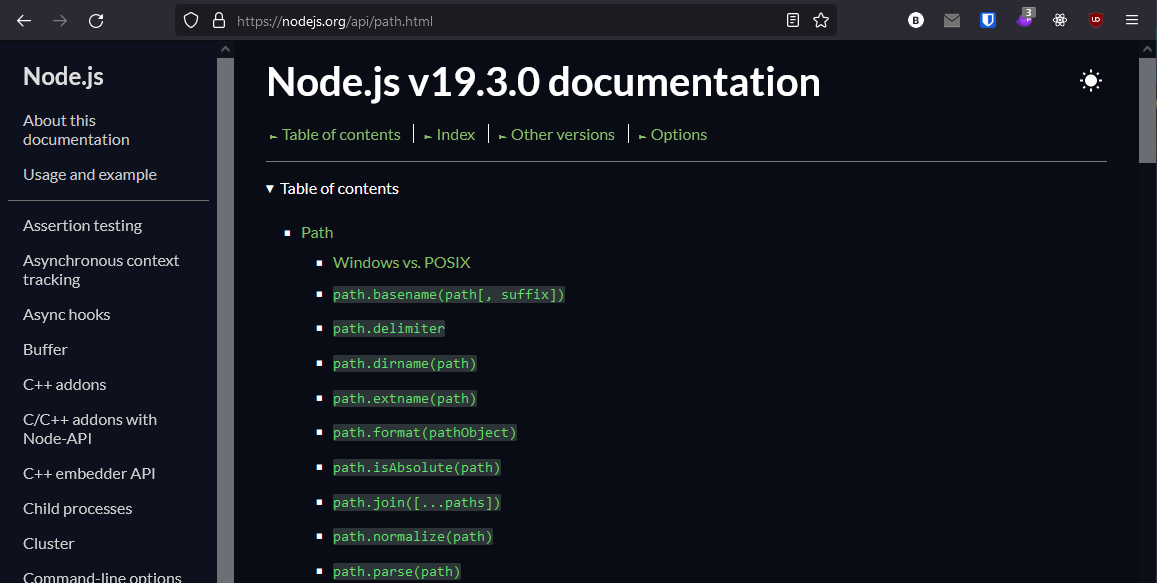Expand the Other versions picker
The width and height of the screenshot is (1157, 583).
556,135
